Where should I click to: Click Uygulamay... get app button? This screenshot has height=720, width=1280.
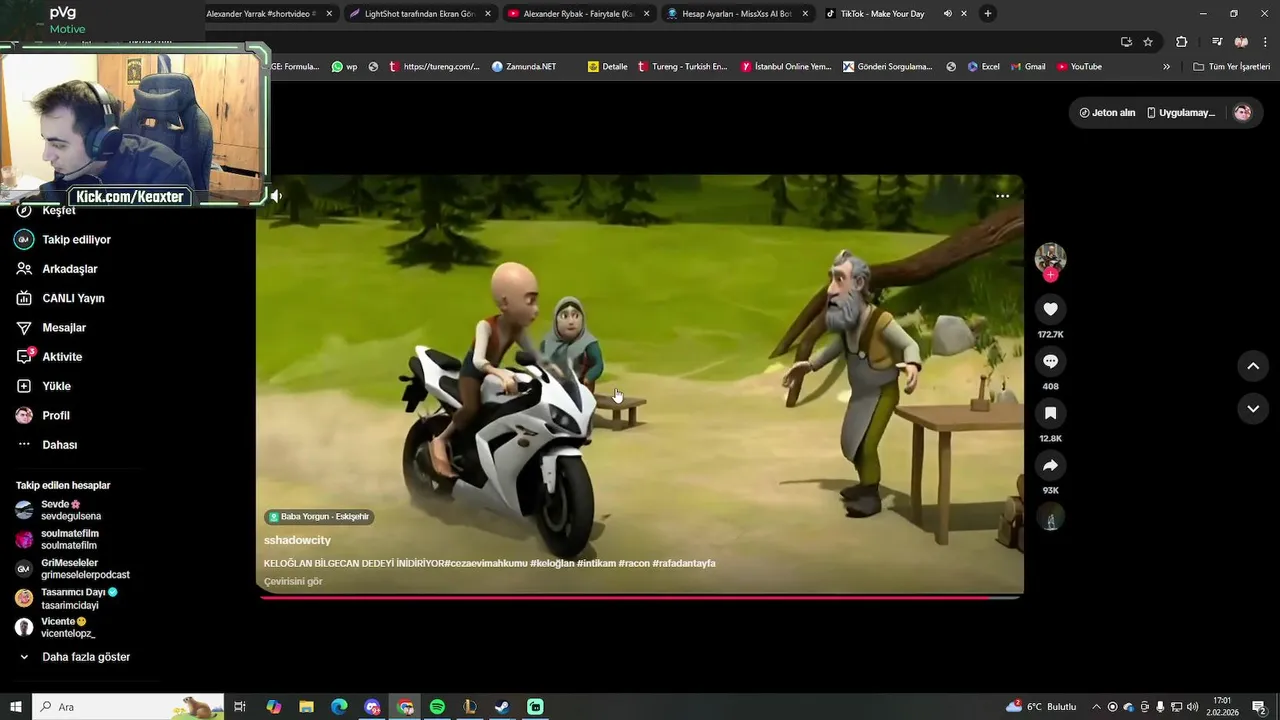pos(1181,113)
